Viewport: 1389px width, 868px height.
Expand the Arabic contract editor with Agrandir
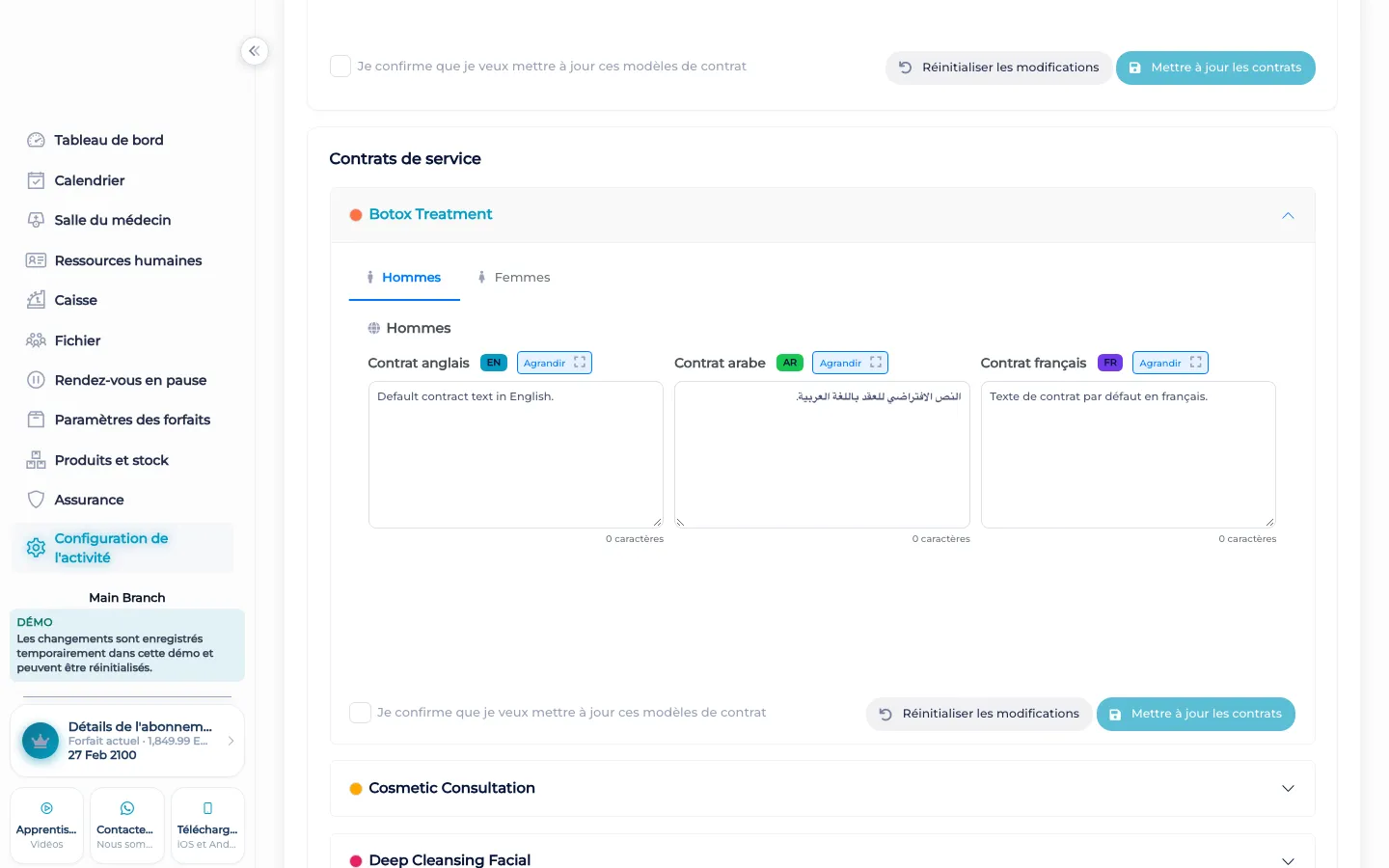[850, 363]
